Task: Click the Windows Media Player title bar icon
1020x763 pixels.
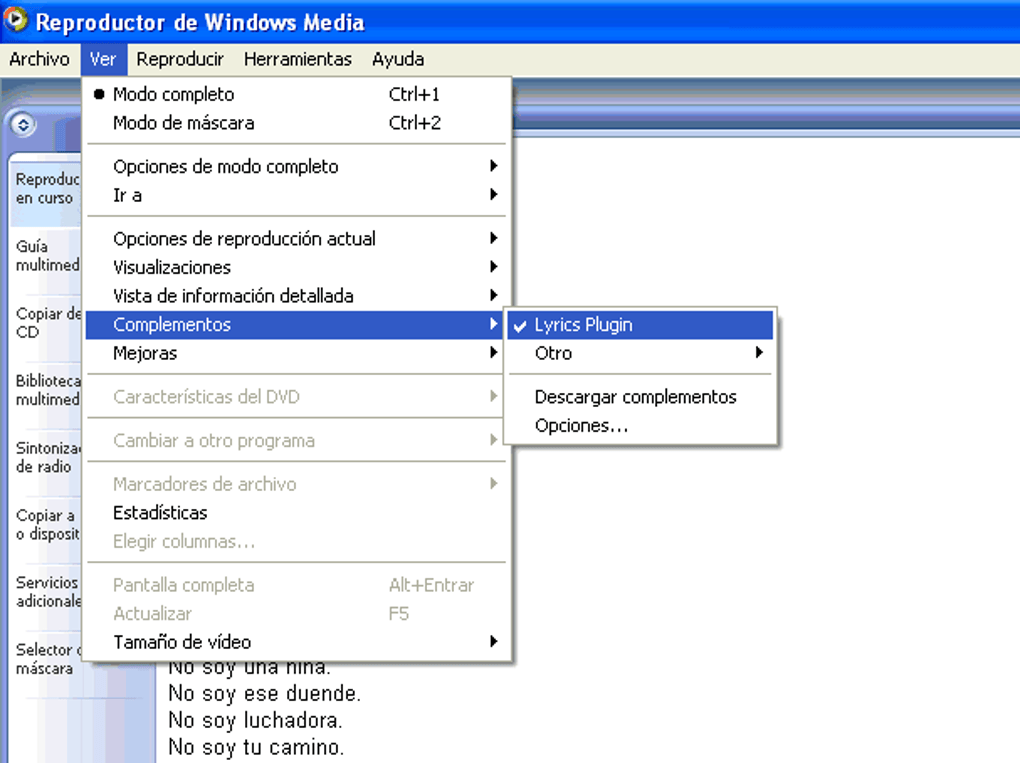Action: click(x=16, y=20)
